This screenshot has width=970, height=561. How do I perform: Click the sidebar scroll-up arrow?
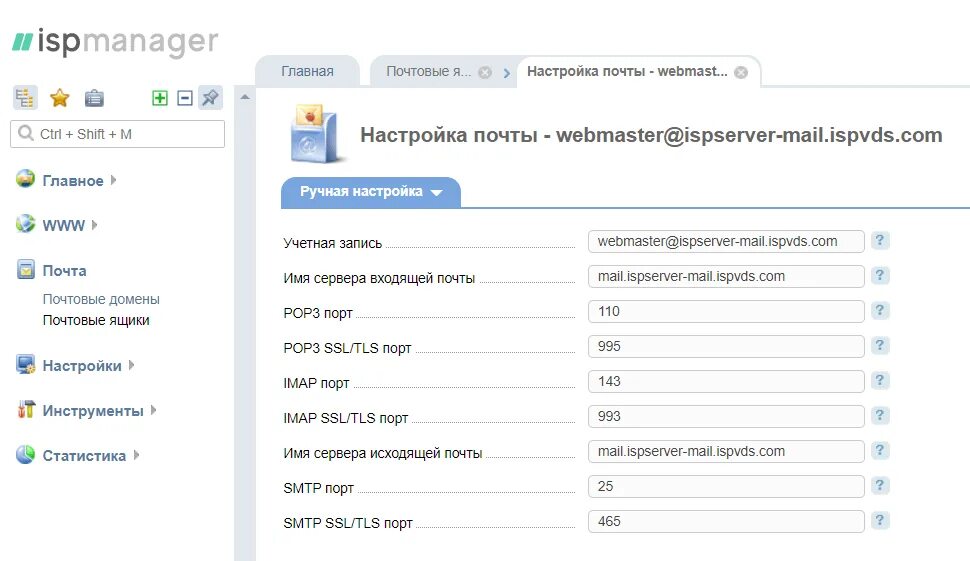point(245,97)
